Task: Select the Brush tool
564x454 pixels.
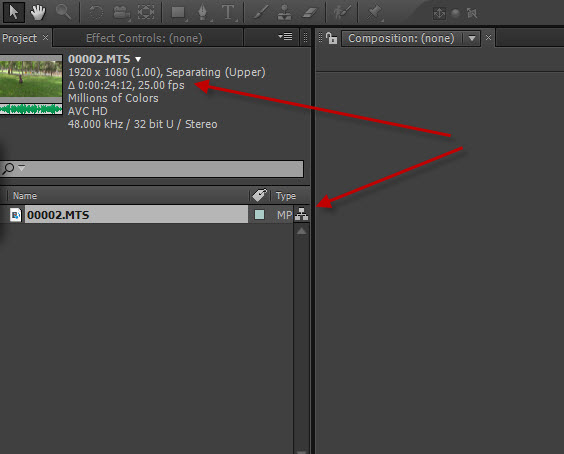Action: click(261, 13)
